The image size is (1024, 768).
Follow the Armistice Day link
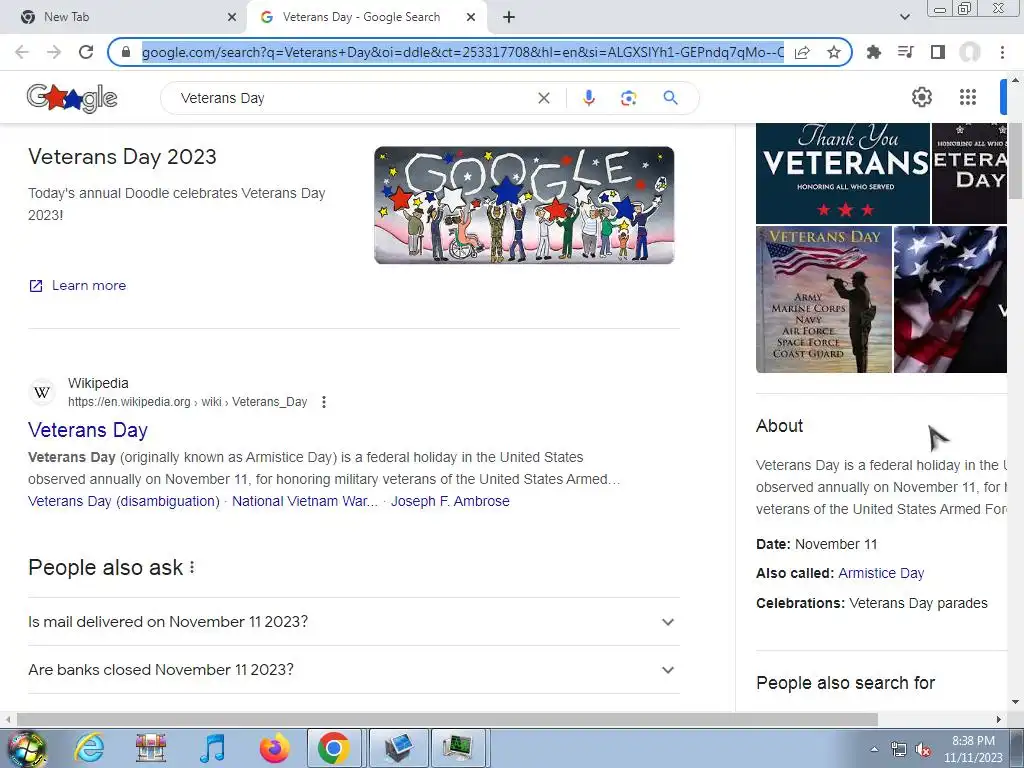tap(881, 573)
